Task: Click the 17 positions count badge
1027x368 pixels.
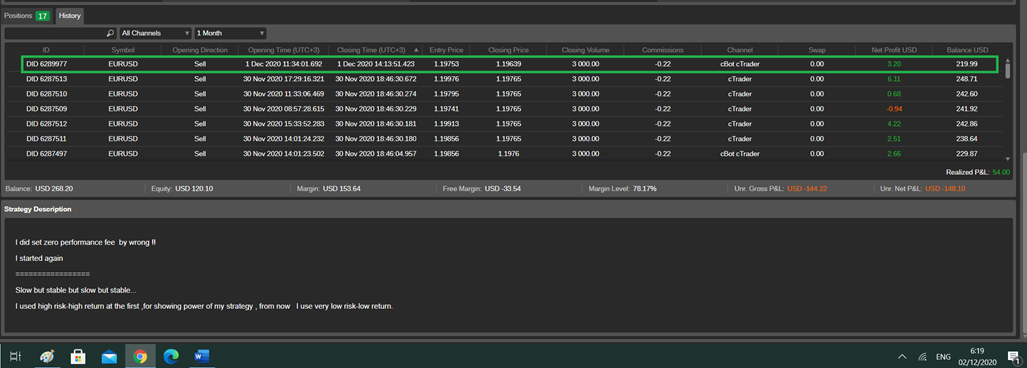Action: point(43,16)
